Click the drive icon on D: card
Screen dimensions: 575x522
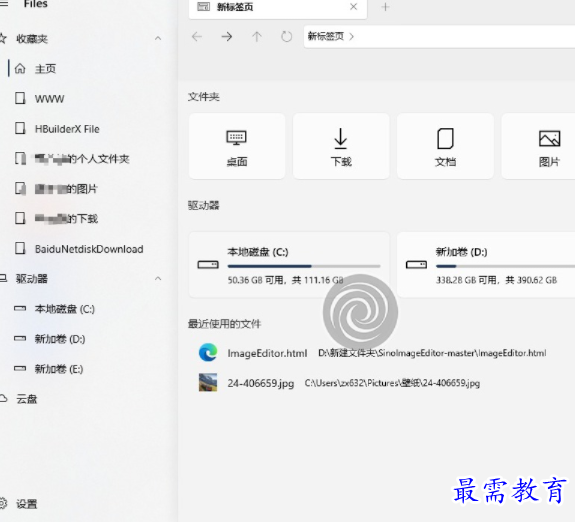(416, 264)
